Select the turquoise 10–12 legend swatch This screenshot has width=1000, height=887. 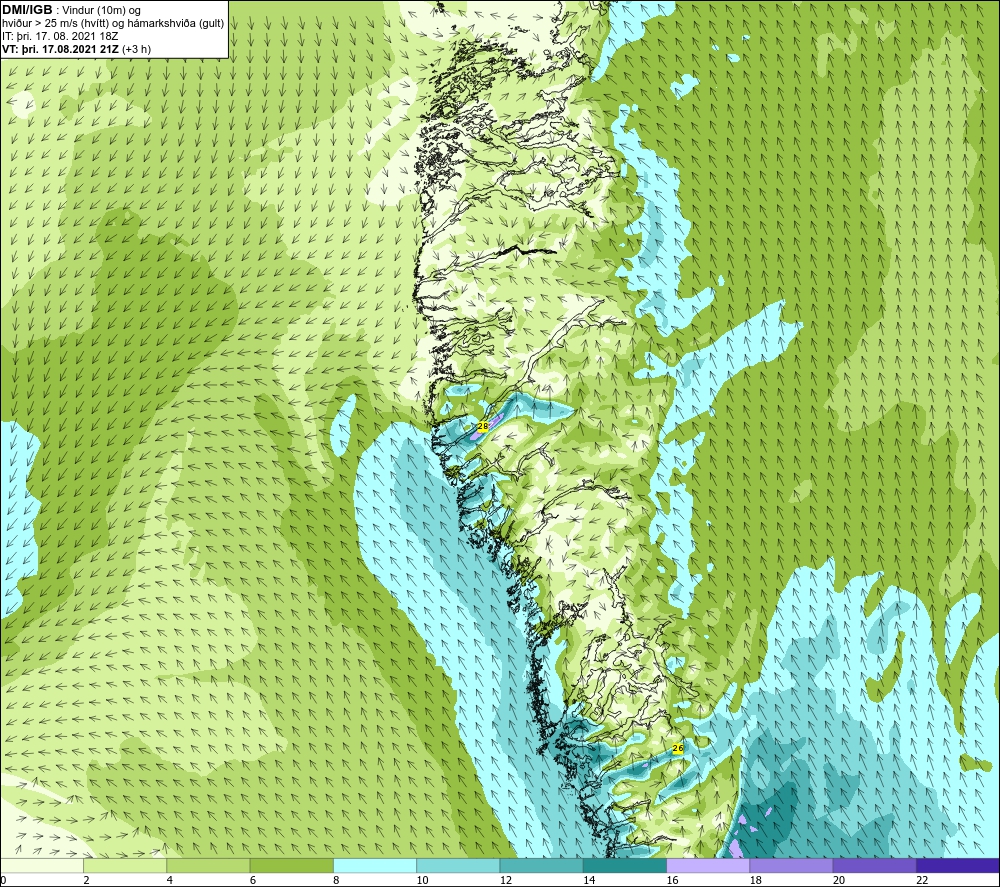point(458,865)
